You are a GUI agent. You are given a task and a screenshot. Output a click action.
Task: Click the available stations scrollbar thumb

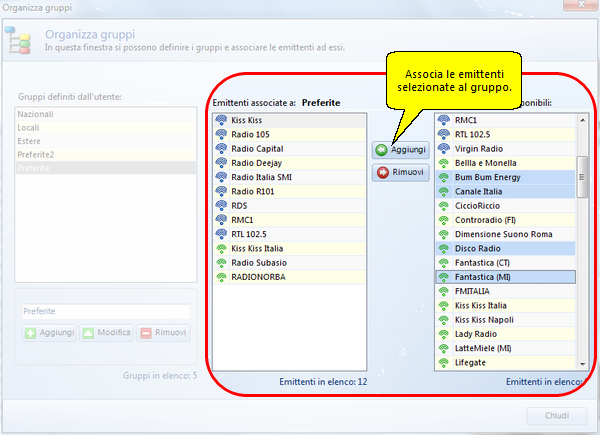click(x=582, y=177)
